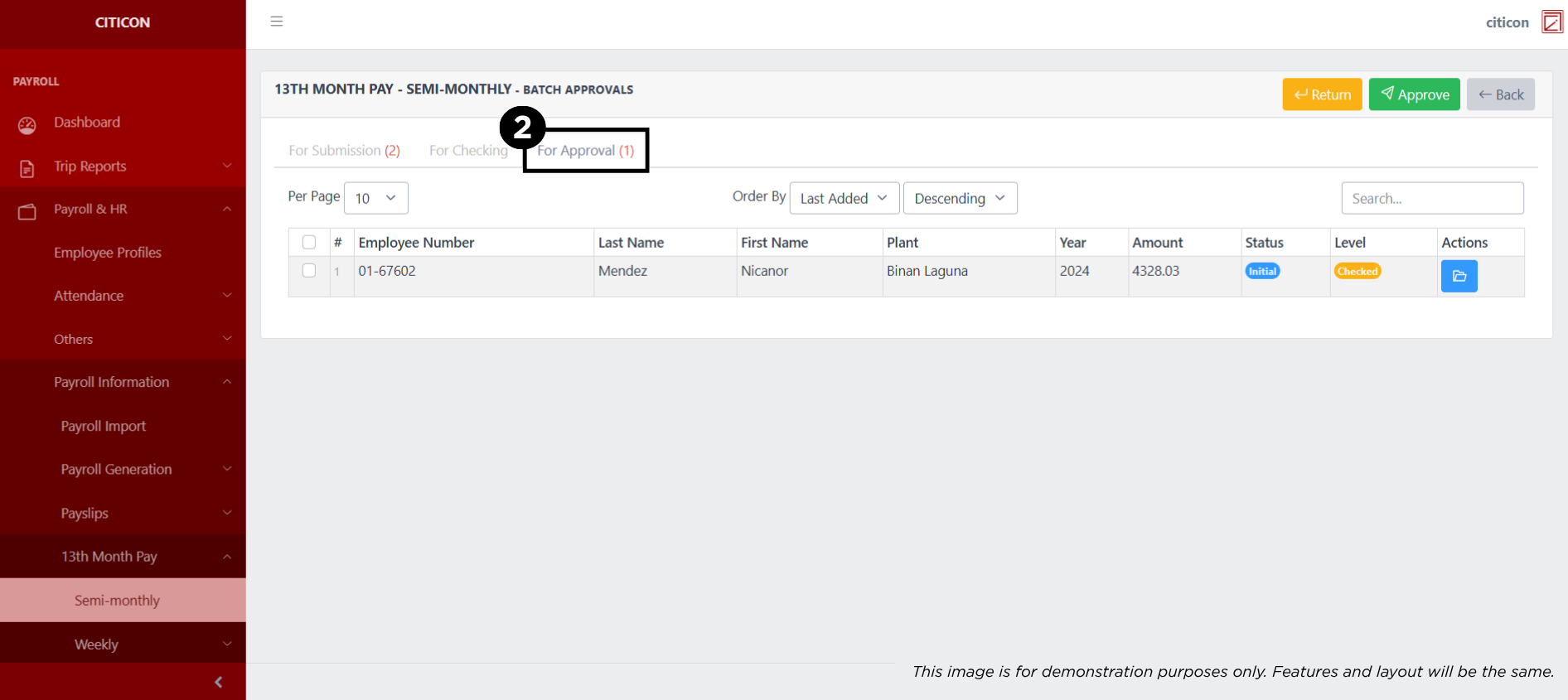
Task: Switch to the For Submission tab
Action: [344, 151]
